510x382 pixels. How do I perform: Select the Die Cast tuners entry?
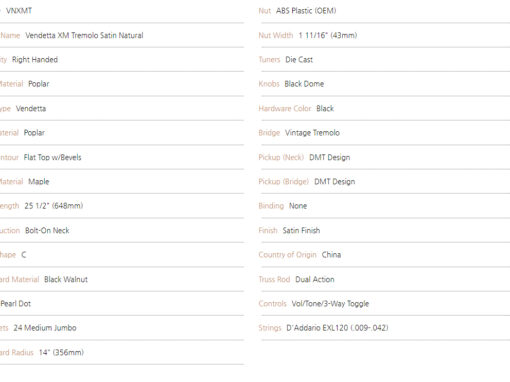pyautogui.click(x=299, y=60)
